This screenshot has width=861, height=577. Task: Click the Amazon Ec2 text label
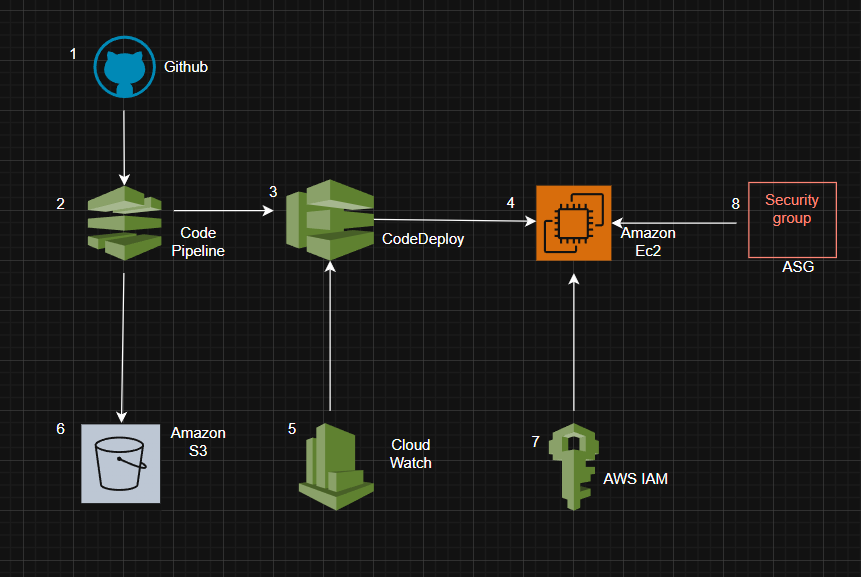(x=648, y=242)
